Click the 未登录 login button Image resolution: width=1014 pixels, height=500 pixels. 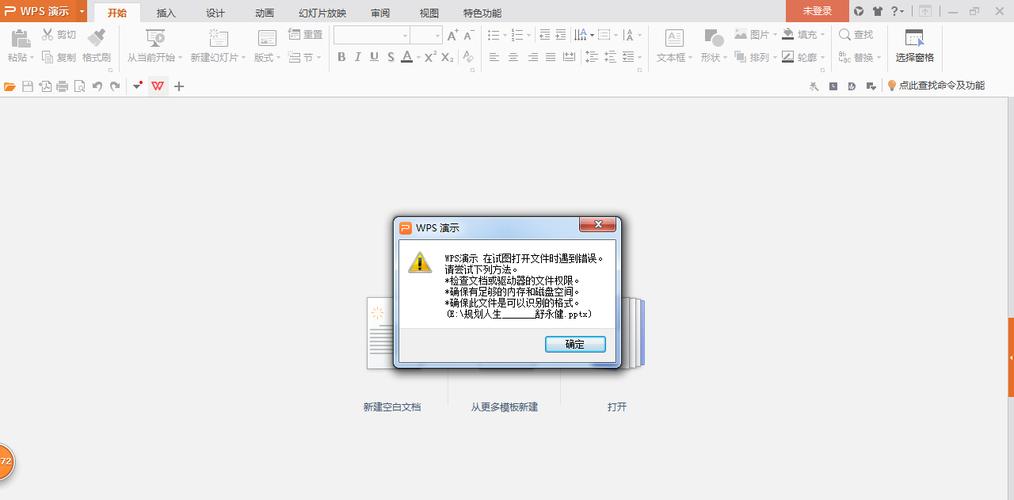[x=817, y=11]
